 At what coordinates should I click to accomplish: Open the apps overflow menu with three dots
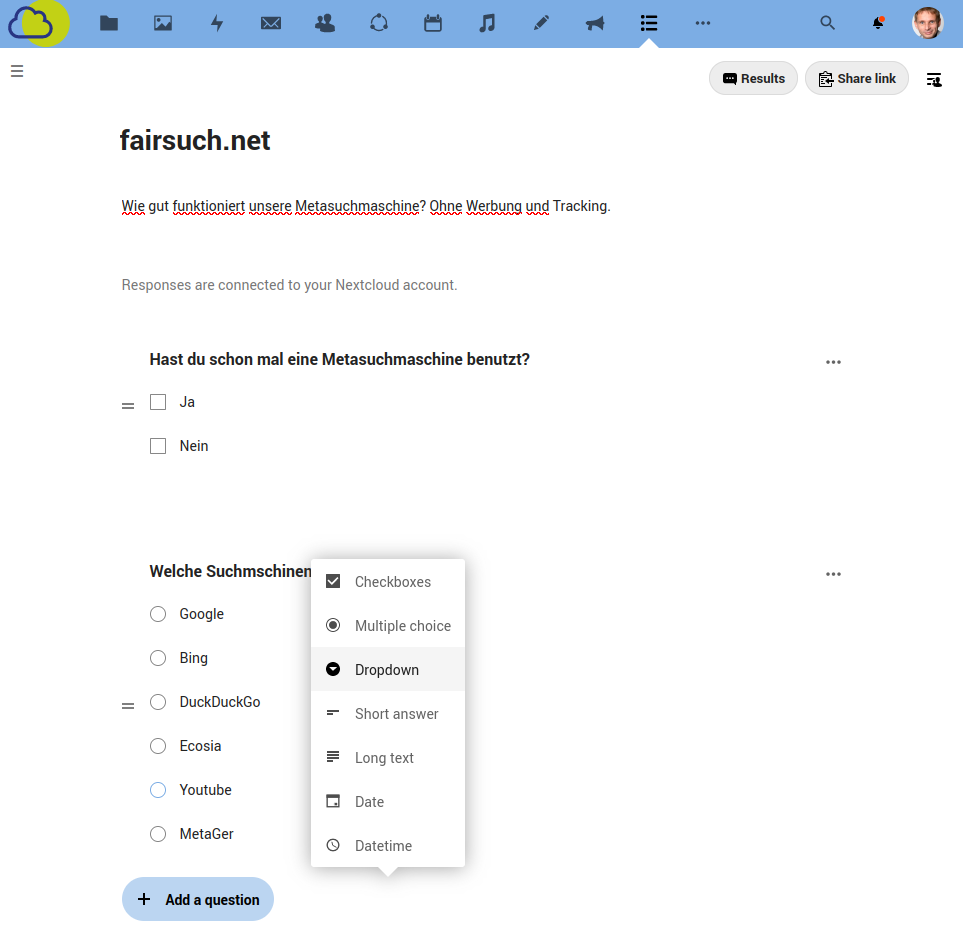[x=703, y=22]
